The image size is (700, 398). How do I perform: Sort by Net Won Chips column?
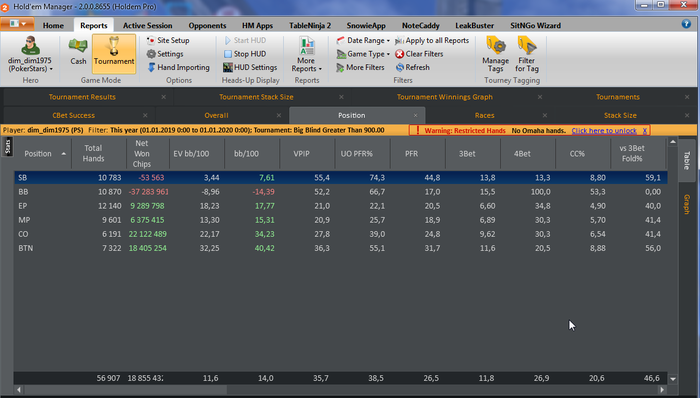pos(147,153)
